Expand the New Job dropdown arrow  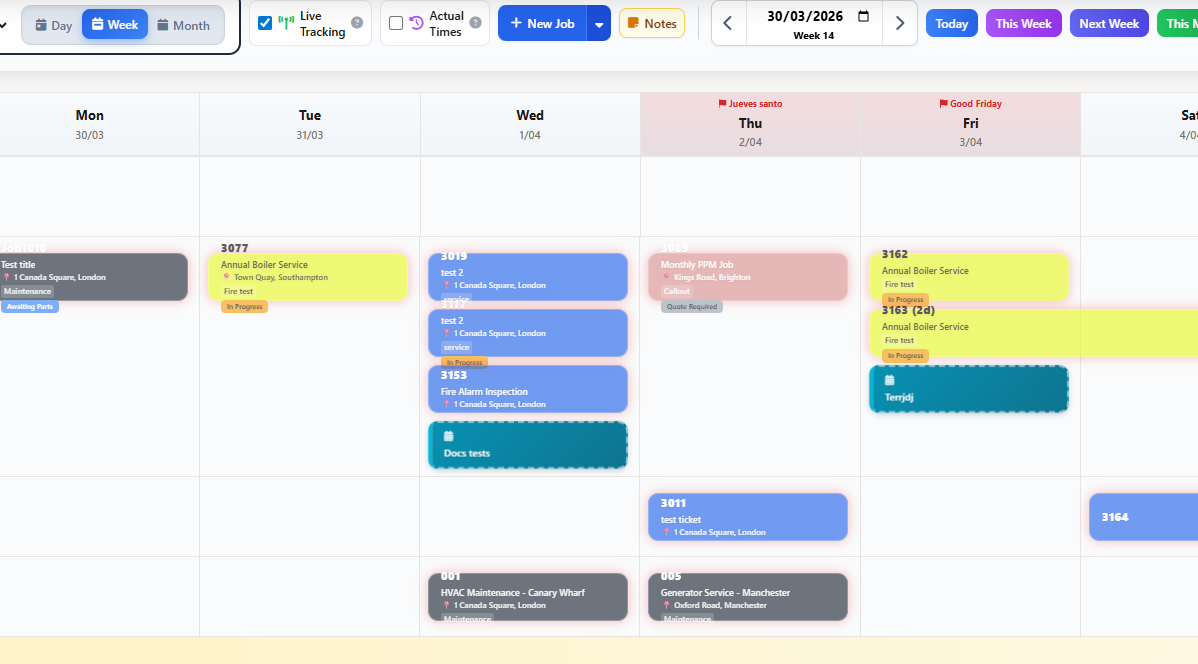point(599,24)
